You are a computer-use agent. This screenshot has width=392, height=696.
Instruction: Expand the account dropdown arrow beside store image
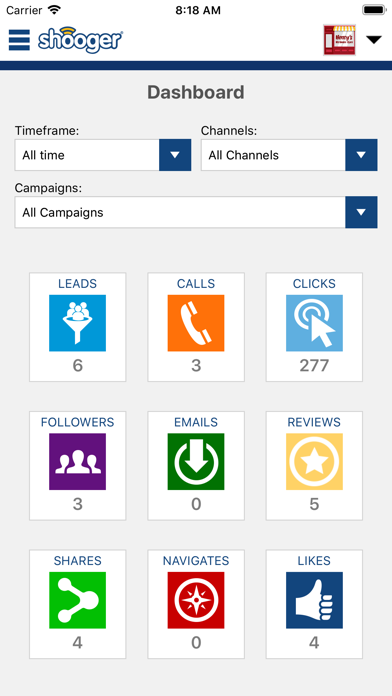coord(374,40)
